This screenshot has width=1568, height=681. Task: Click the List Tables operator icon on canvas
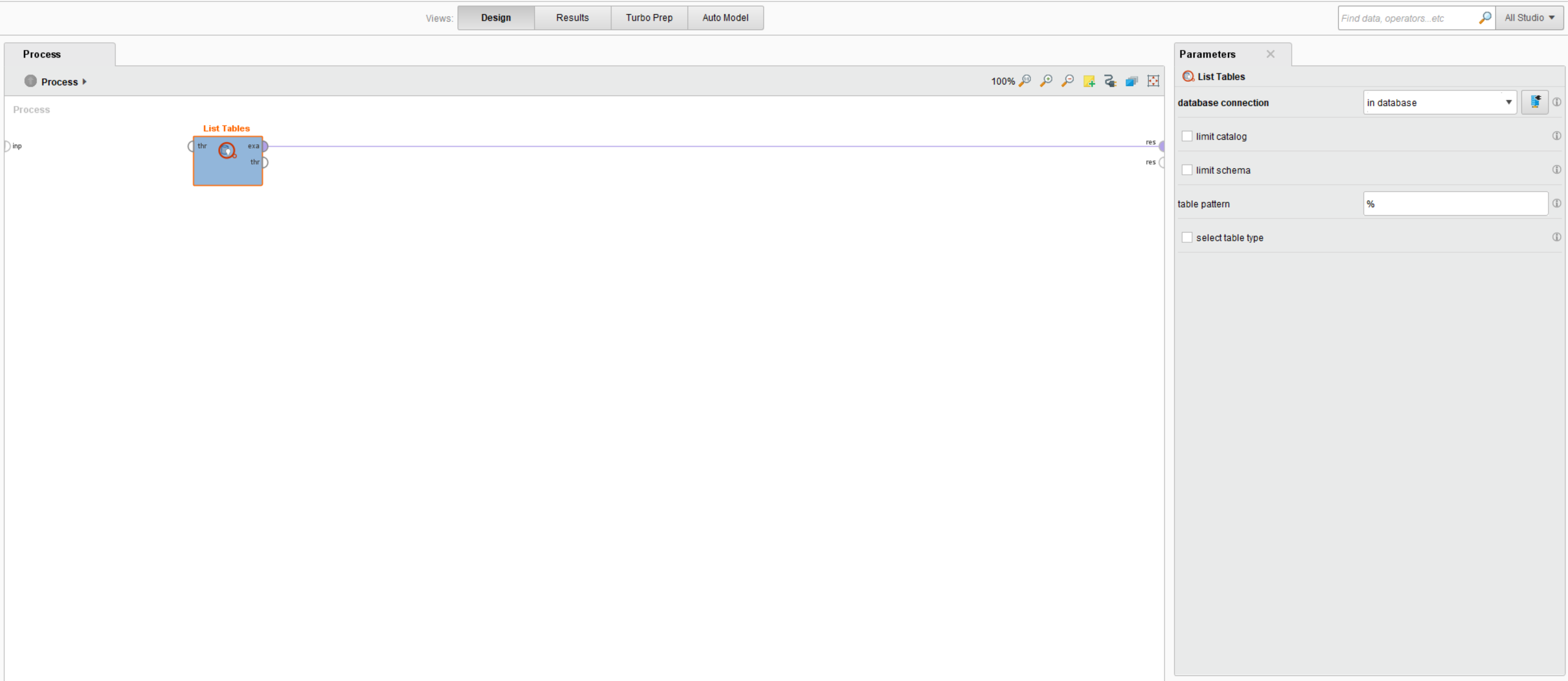pos(227,150)
